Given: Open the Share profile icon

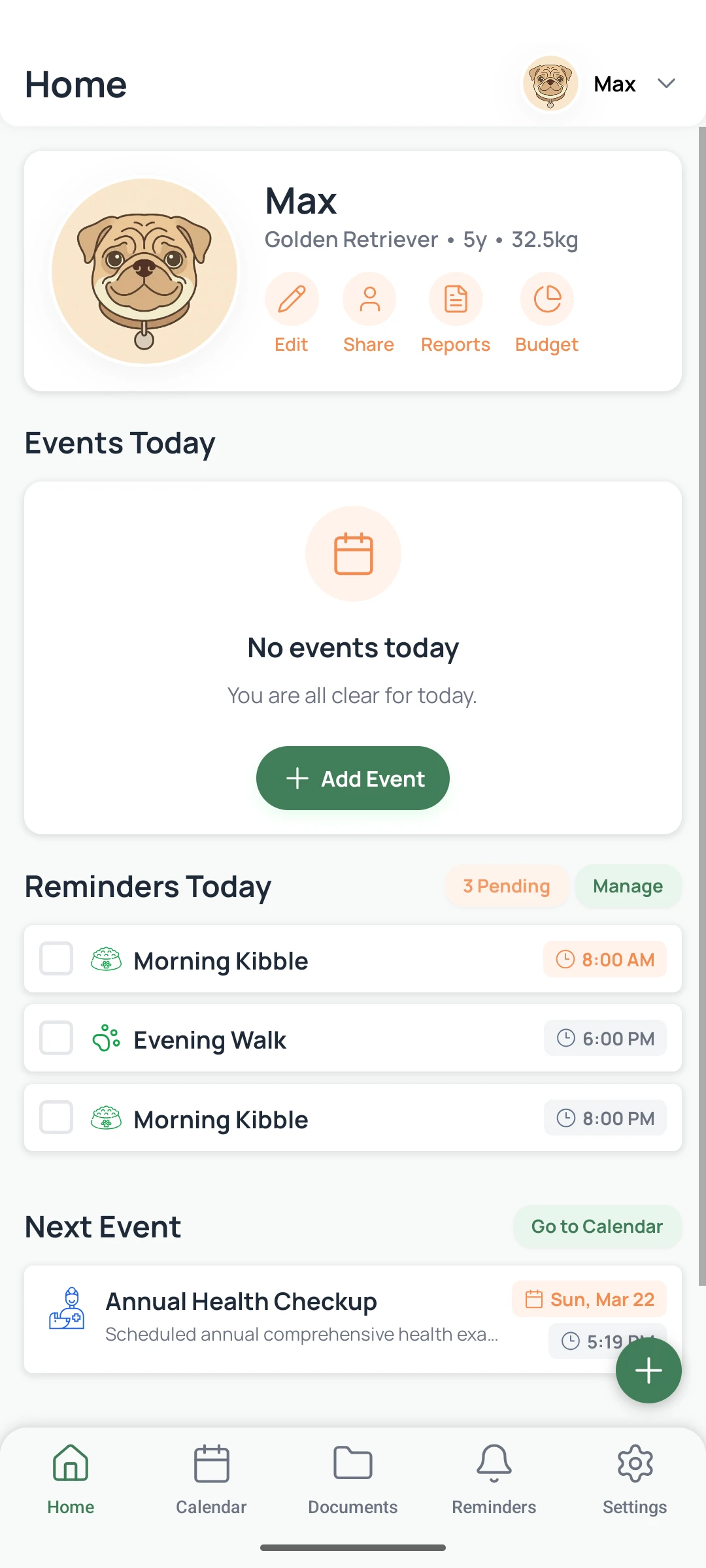Looking at the screenshot, I should (369, 299).
